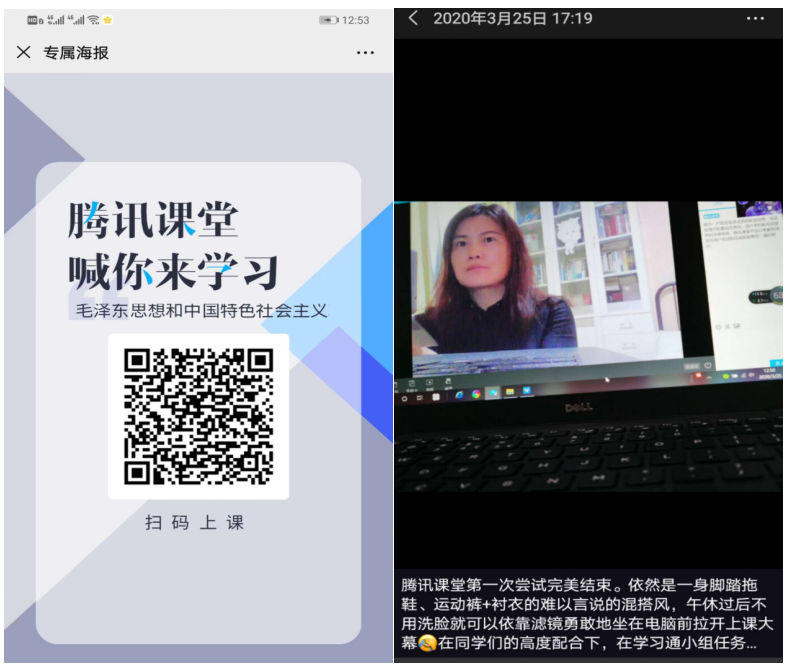Tap the laptop photo in the viewer
Viewport: 792px width, 669px height.
[x=588, y=346]
